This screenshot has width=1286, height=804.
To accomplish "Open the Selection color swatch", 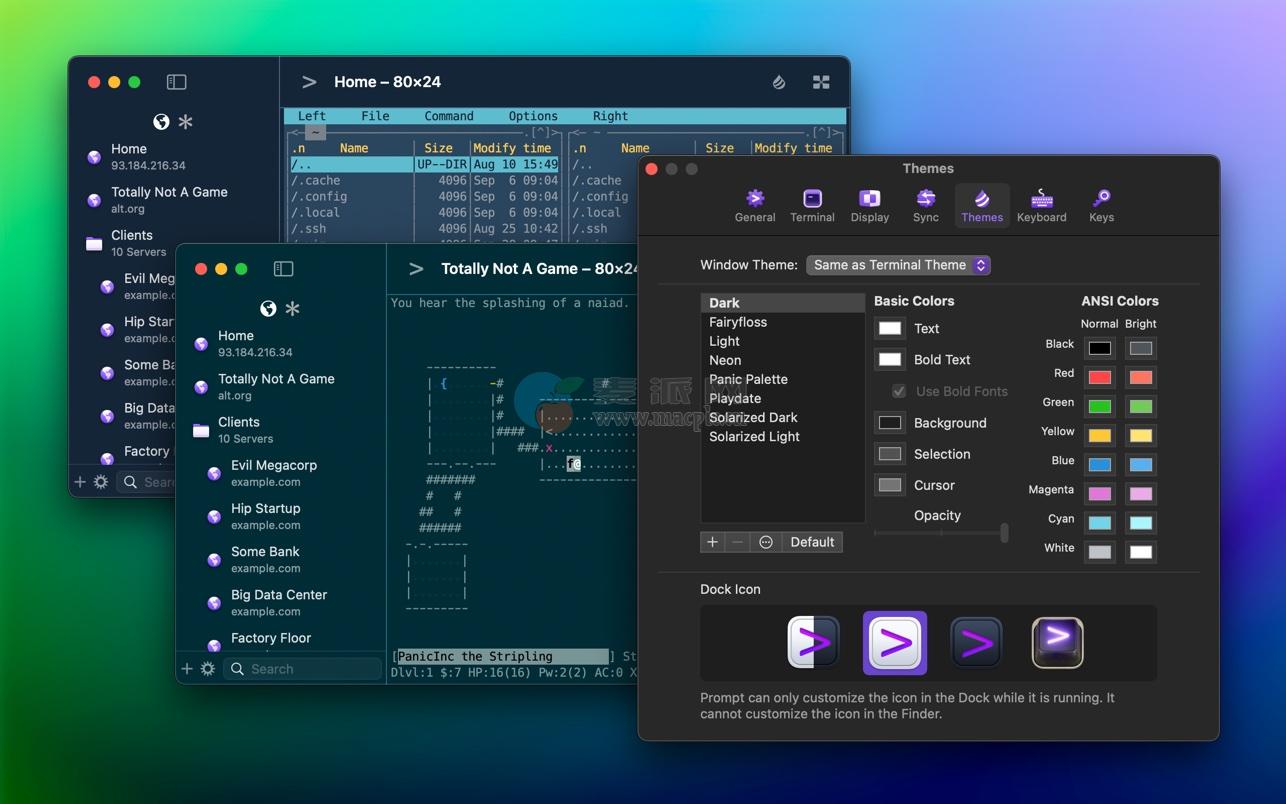I will tap(890, 454).
